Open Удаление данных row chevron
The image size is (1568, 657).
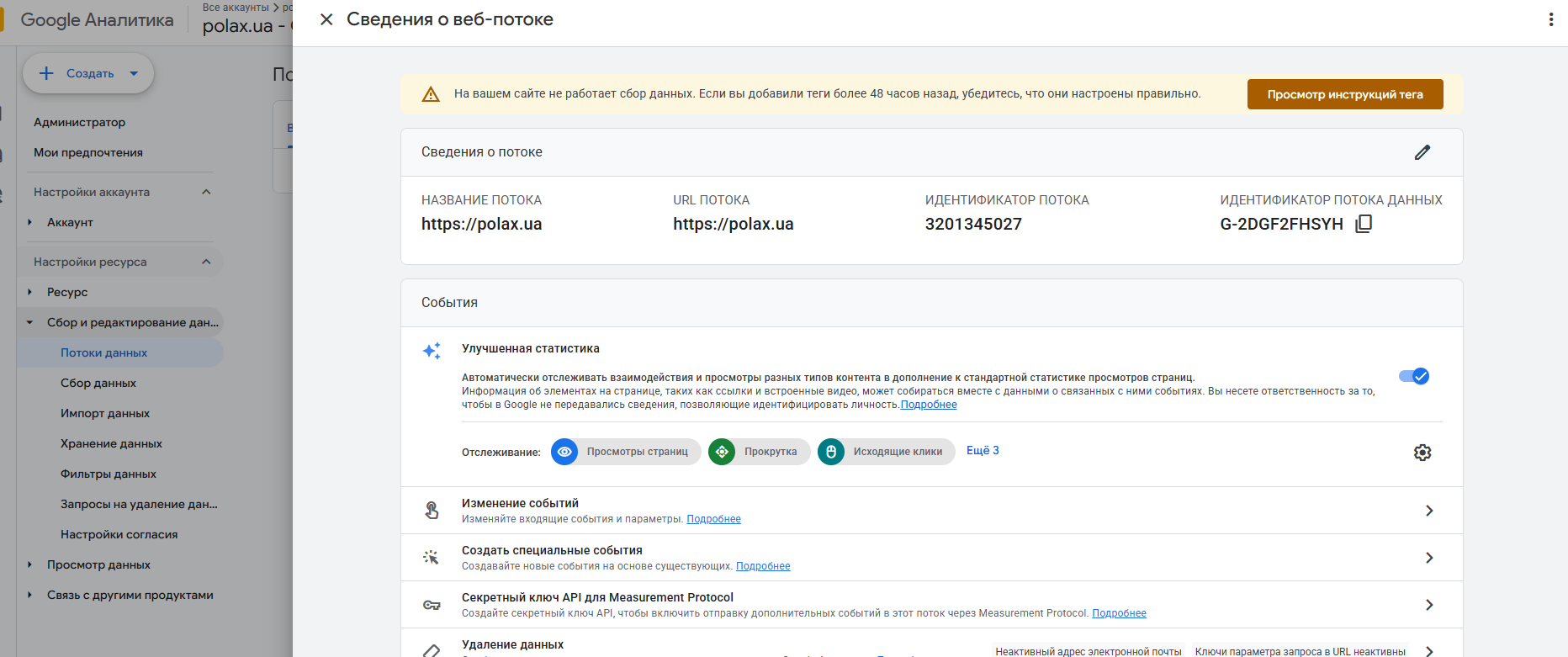[1429, 651]
